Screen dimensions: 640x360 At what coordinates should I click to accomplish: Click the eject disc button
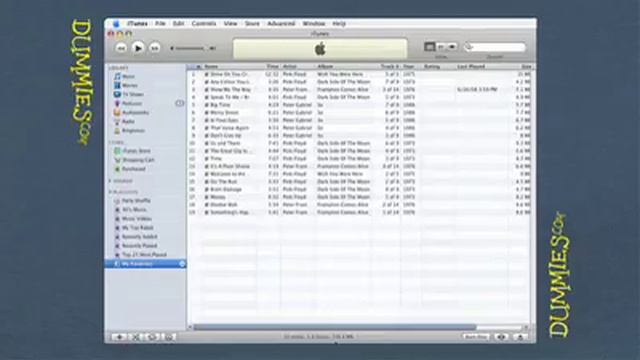click(x=520, y=337)
